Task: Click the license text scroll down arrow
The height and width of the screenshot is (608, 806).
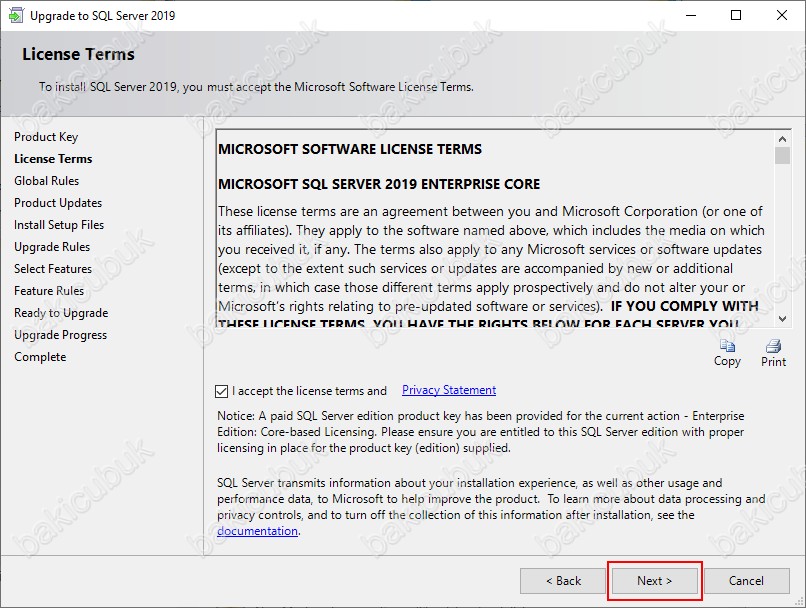Action: tap(782, 319)
